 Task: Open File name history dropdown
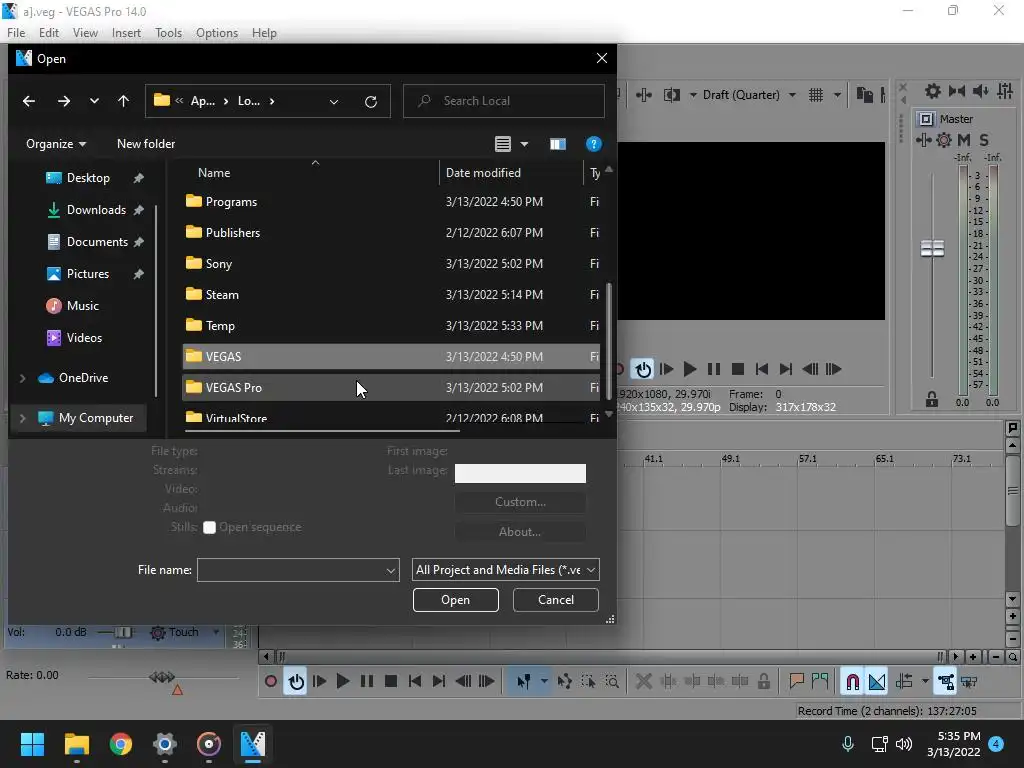pyautogui.click(x=391, y=570)
